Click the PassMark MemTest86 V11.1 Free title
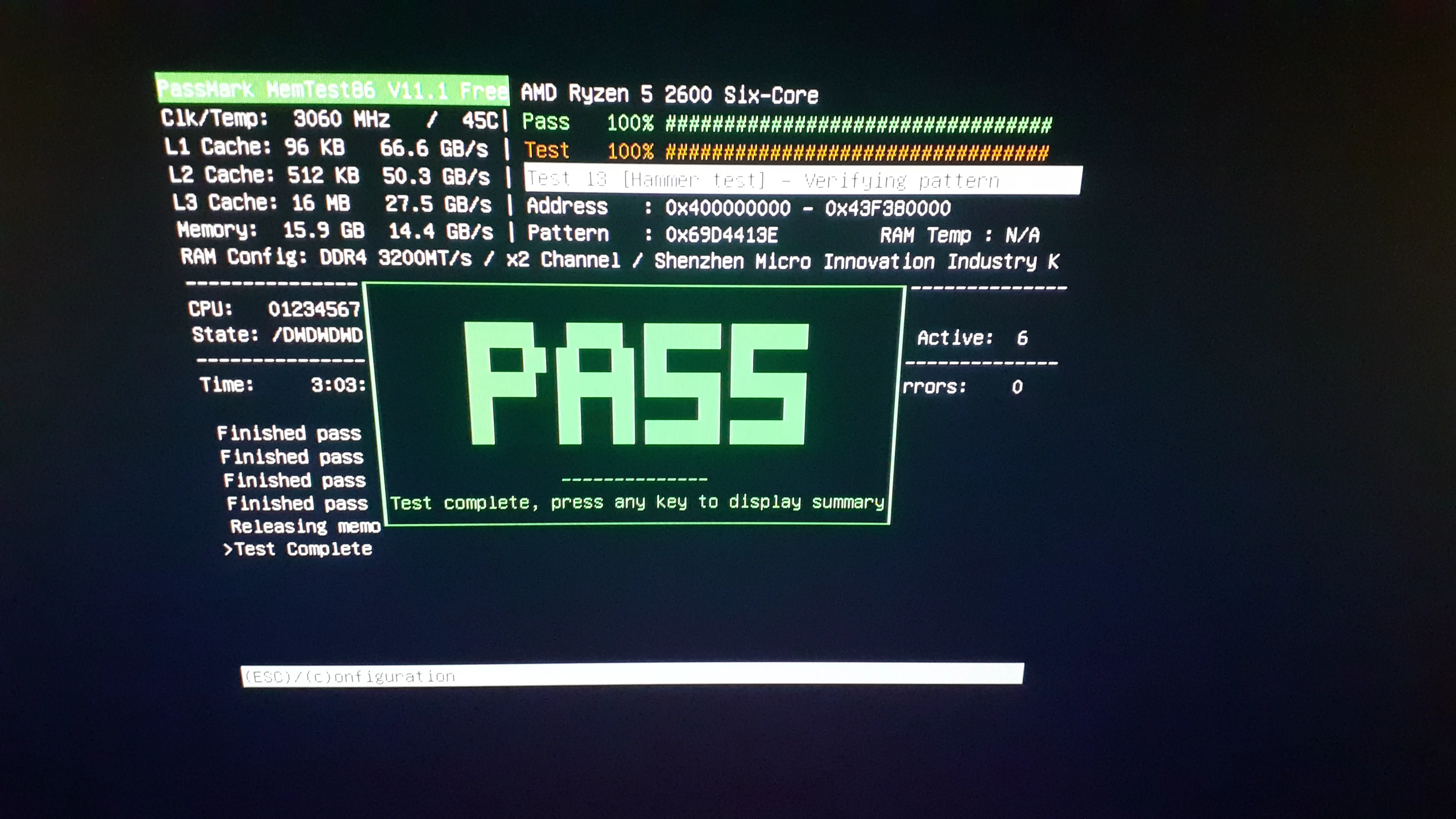Image resolution: width=1456 pixels, height=819 pixels. [x=332, y=89]
